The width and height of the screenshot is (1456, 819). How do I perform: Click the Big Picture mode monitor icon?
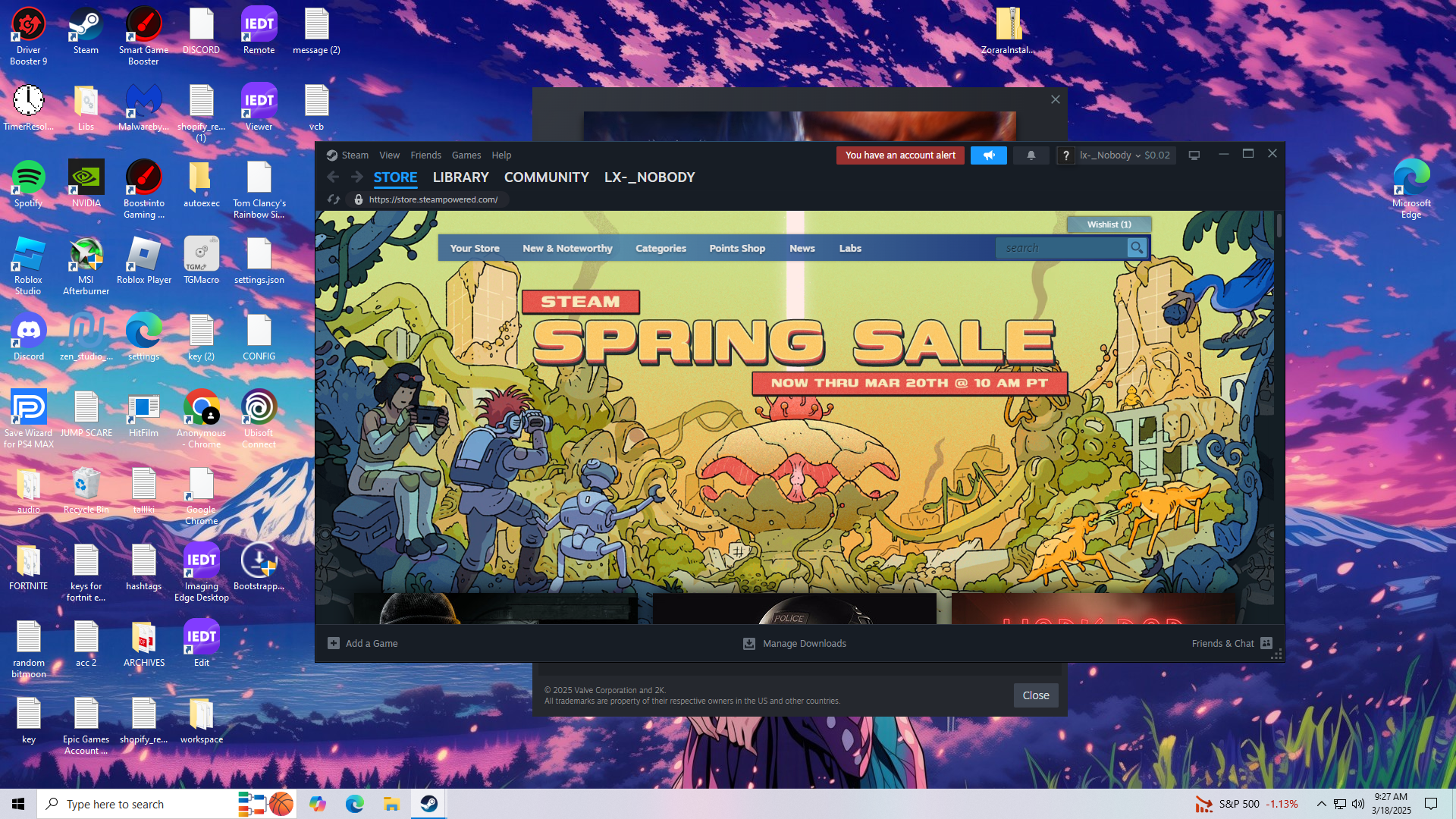(x=1194, y=155)
